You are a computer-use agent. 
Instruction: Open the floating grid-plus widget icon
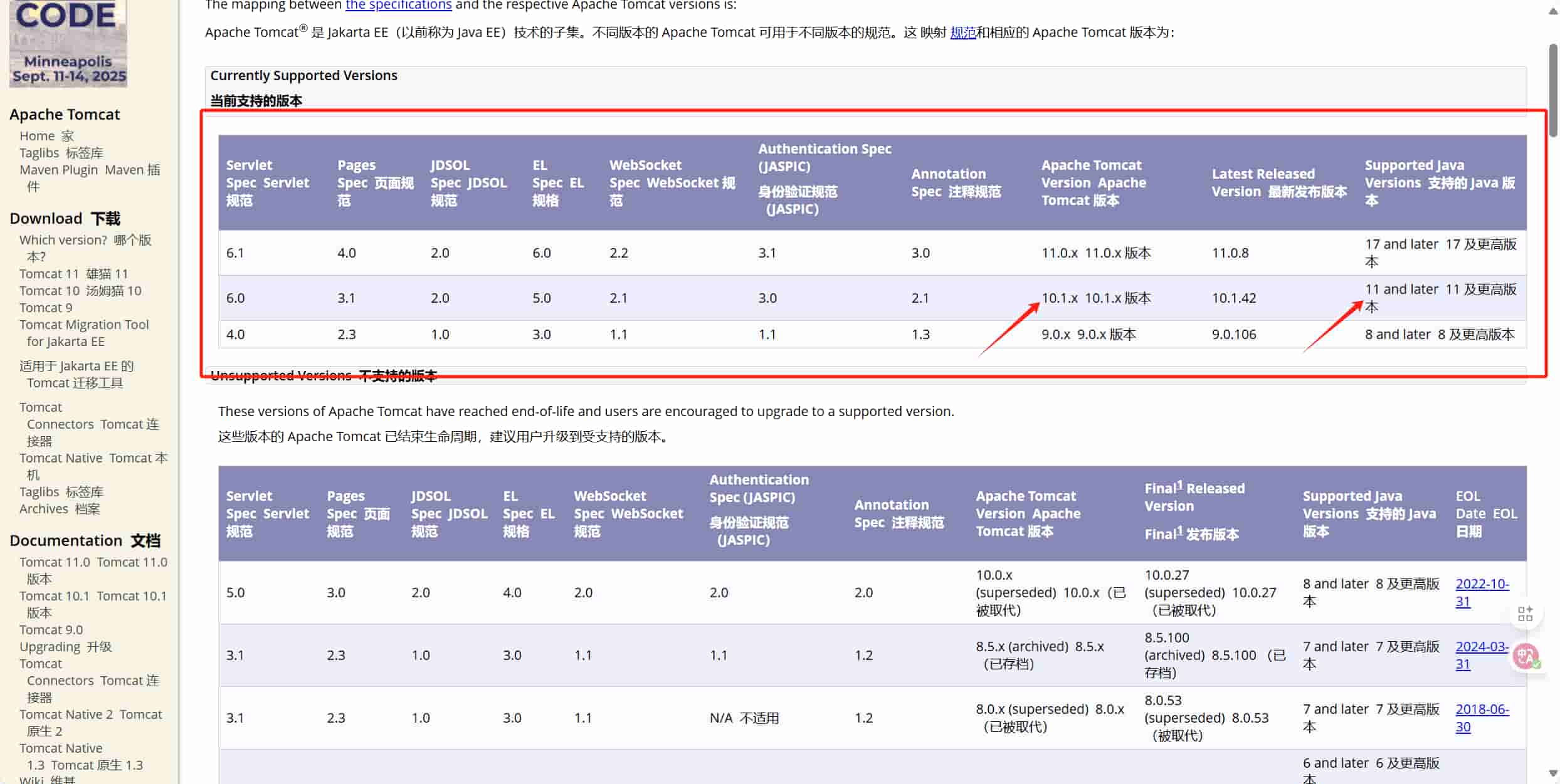click(x=1525, y=614)
